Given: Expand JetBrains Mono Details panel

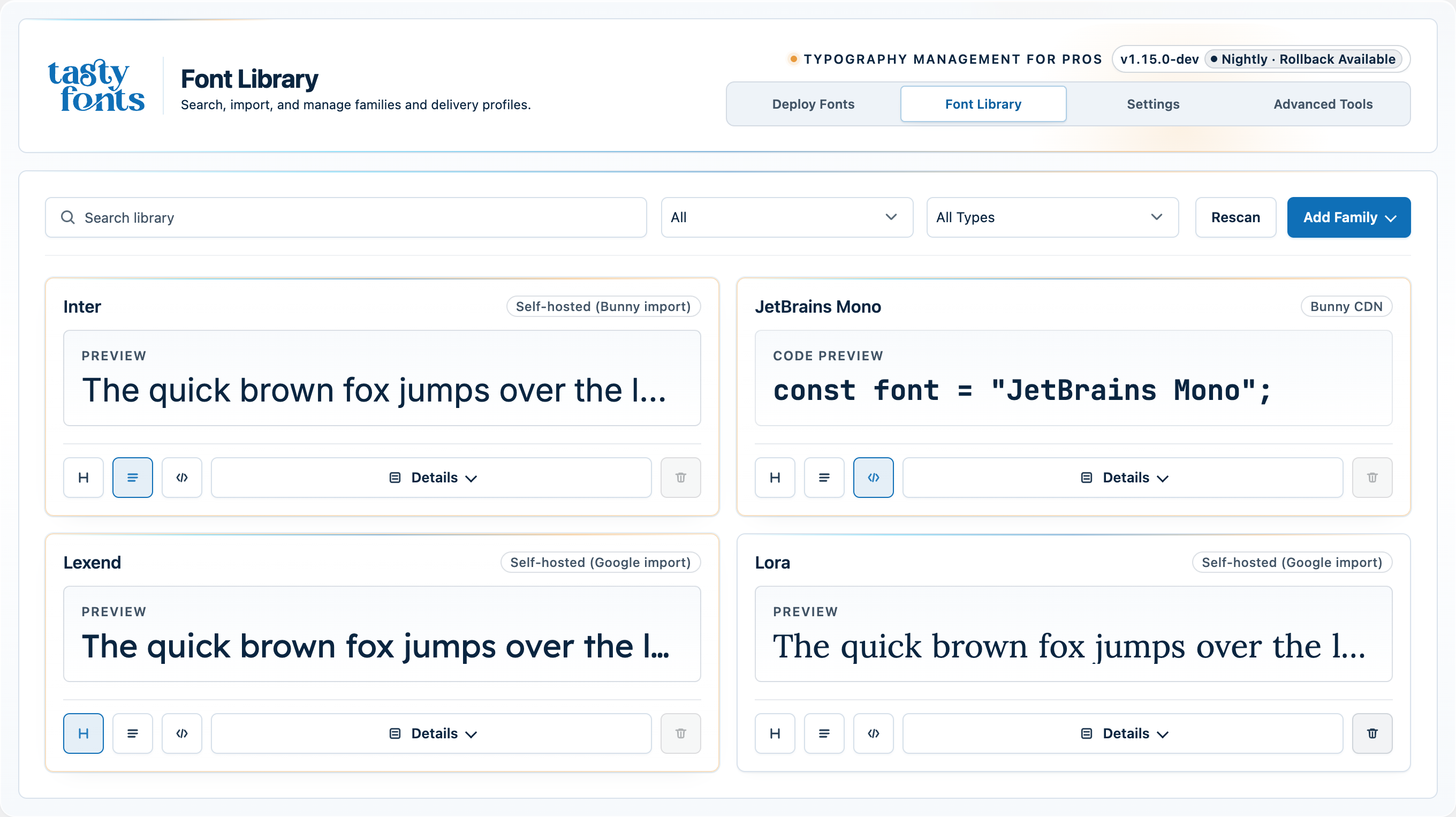Looking at the screenshot, I should pyautogui.click(x=1123, y=477).
